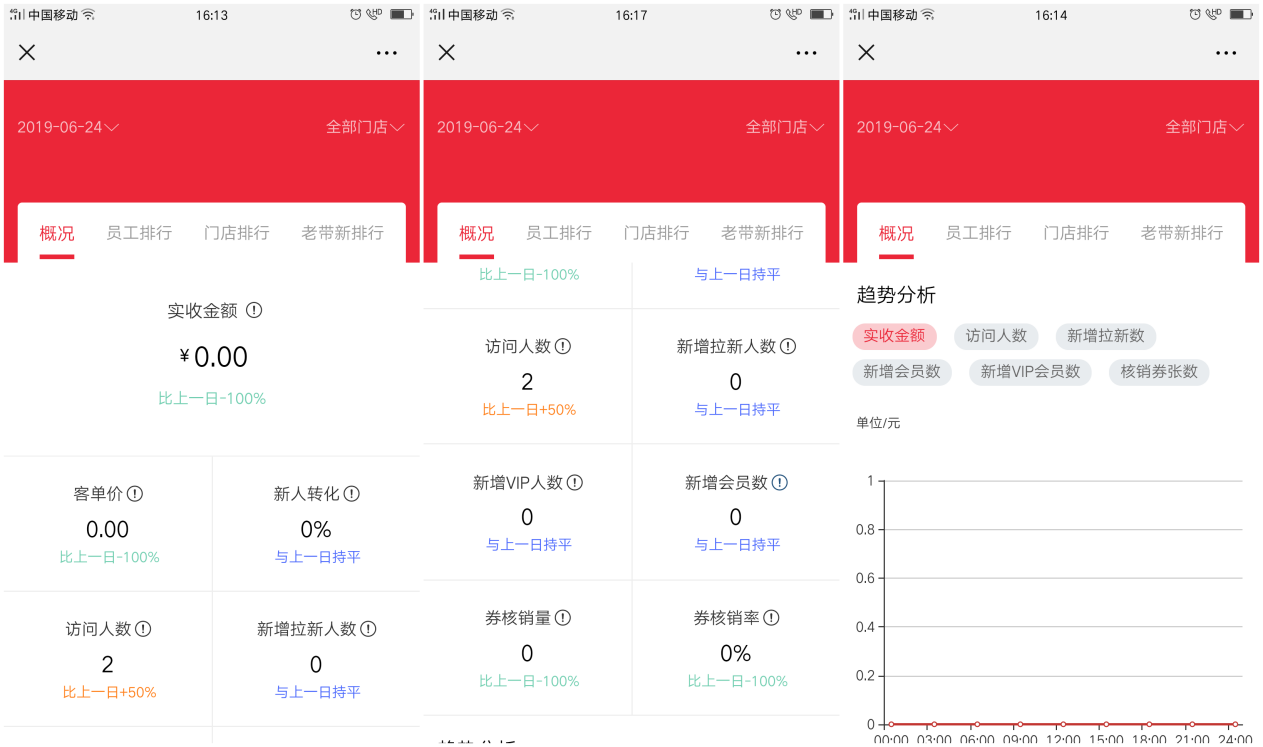The width and height of the screenshot is (1263, 747).
Task: Tap the info icon next to 券核销率
Action: pos(771,618)
